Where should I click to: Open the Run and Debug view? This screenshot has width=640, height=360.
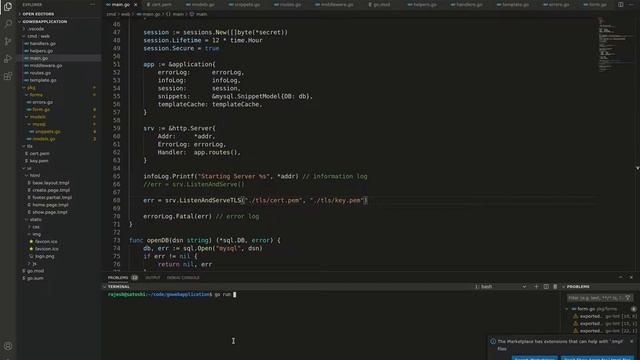8,59
